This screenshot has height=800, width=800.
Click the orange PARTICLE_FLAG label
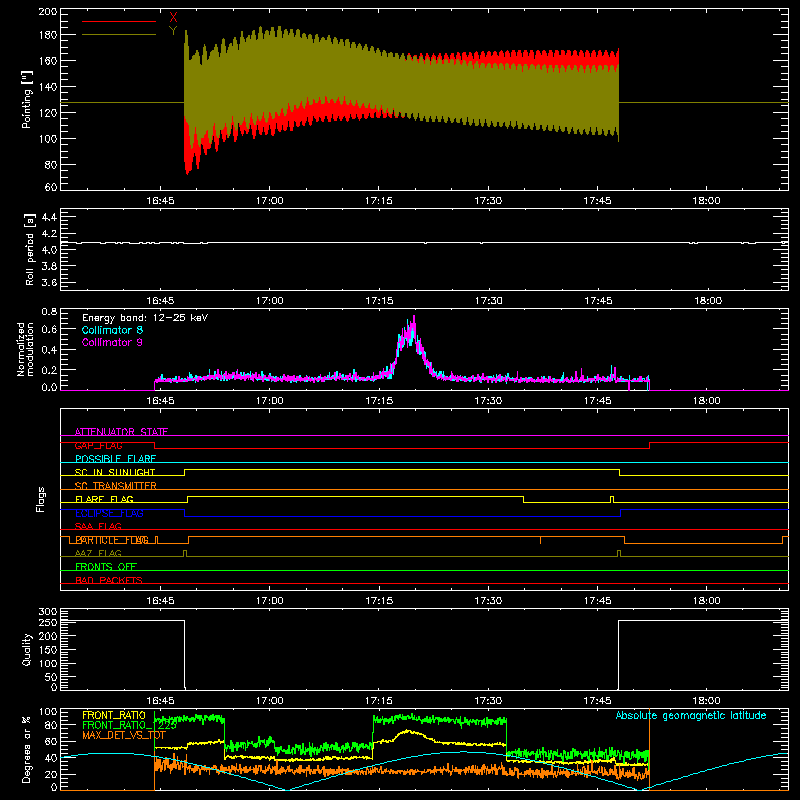(x=112, y=540)
